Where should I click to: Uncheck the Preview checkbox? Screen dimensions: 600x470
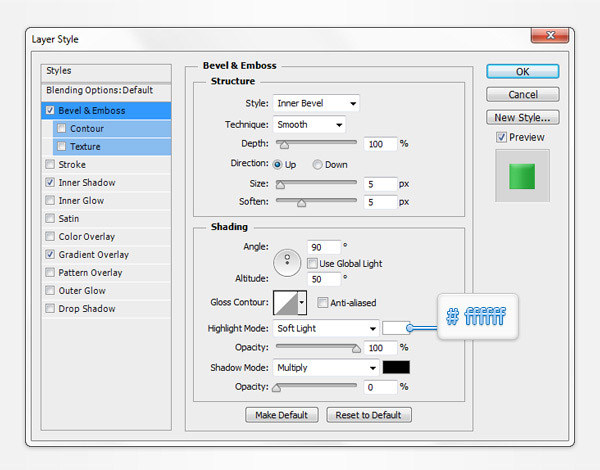point(502,137)
